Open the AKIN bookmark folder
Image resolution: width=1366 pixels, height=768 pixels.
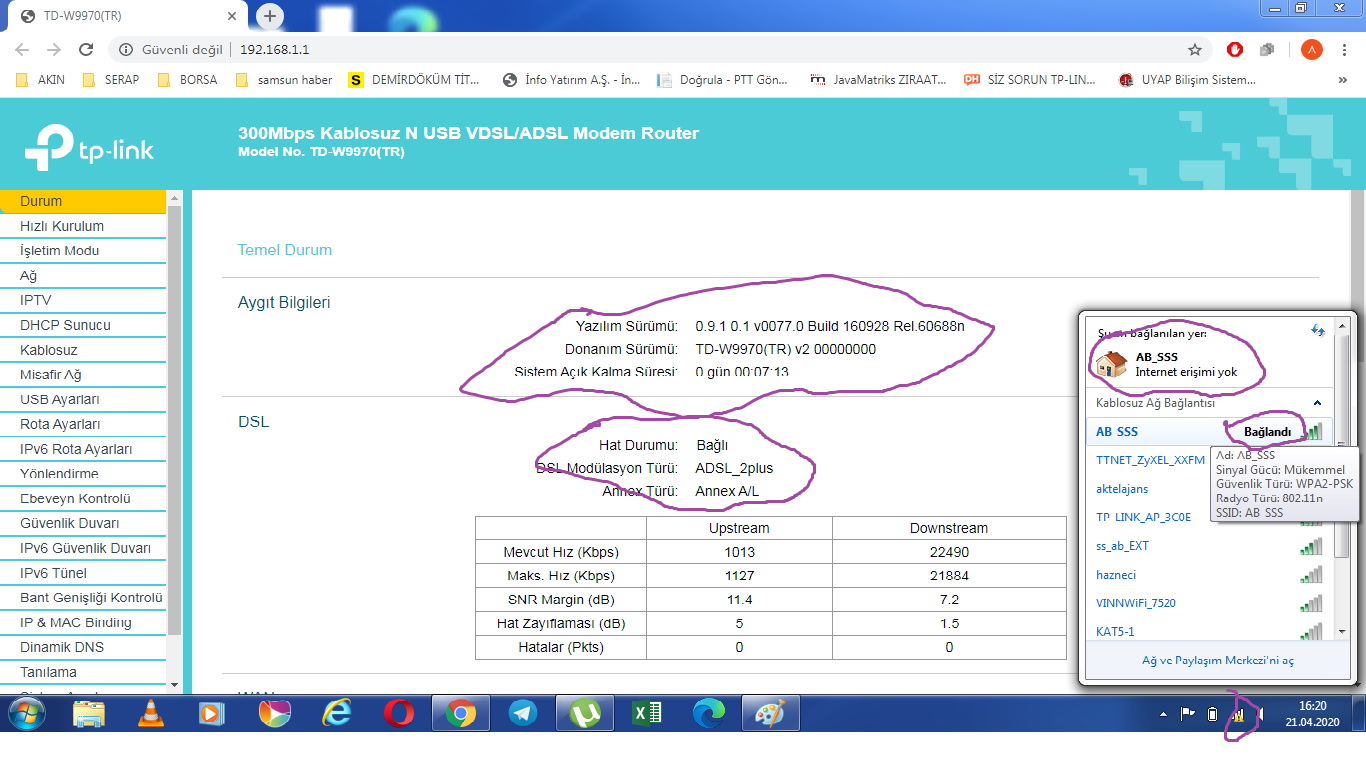pyautogui.click(x=41, y=80)
